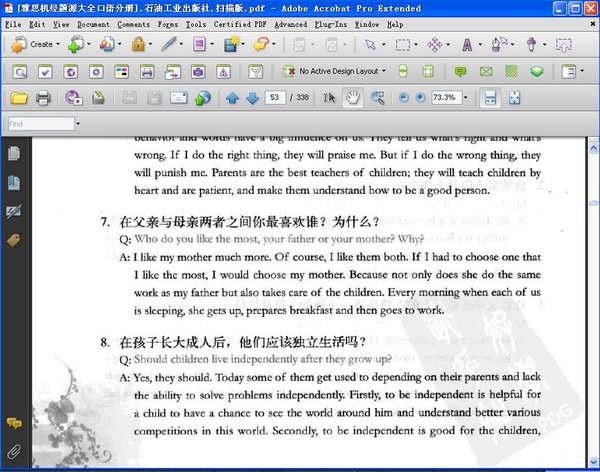Select the dashed rectangle selection tool

tap(403, 45)
